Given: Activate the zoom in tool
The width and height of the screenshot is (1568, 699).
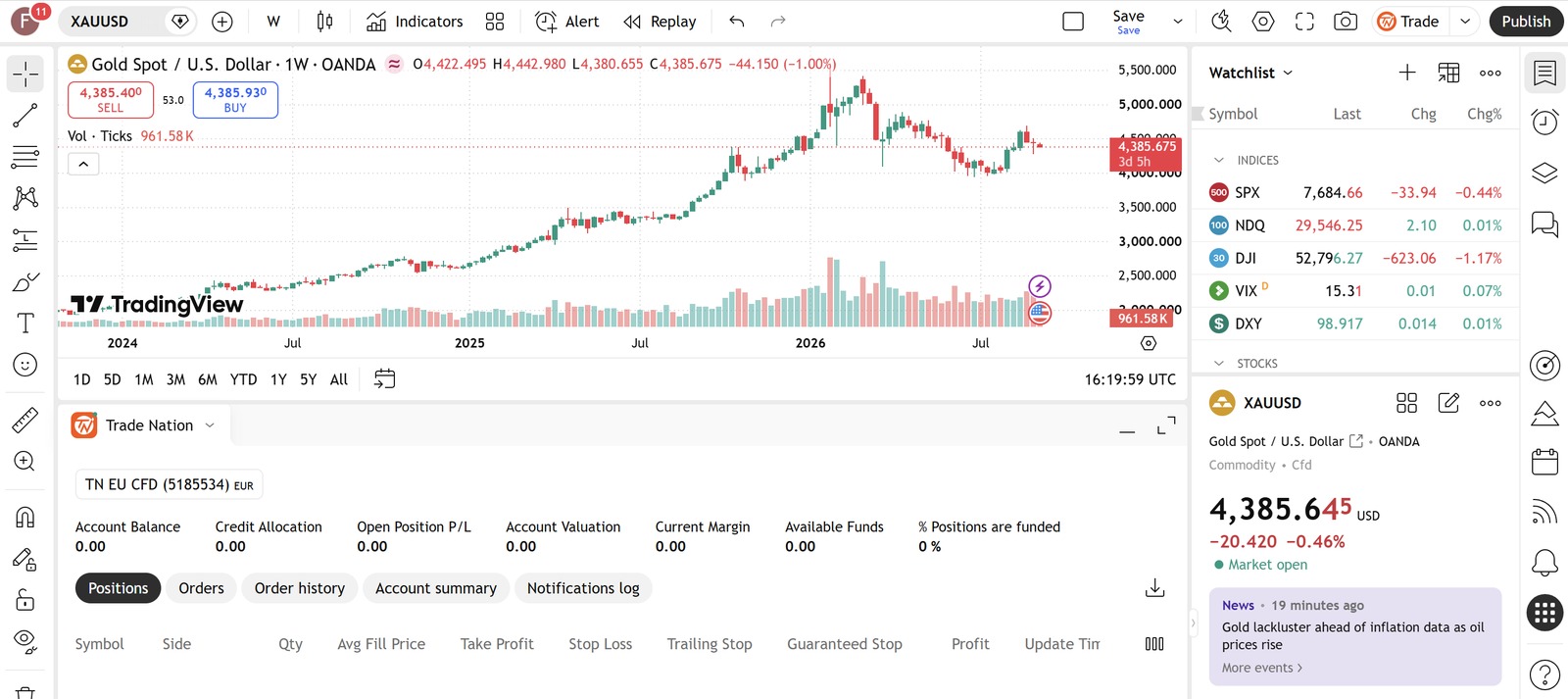Looking at the screenshot, I should coord(24,461).
